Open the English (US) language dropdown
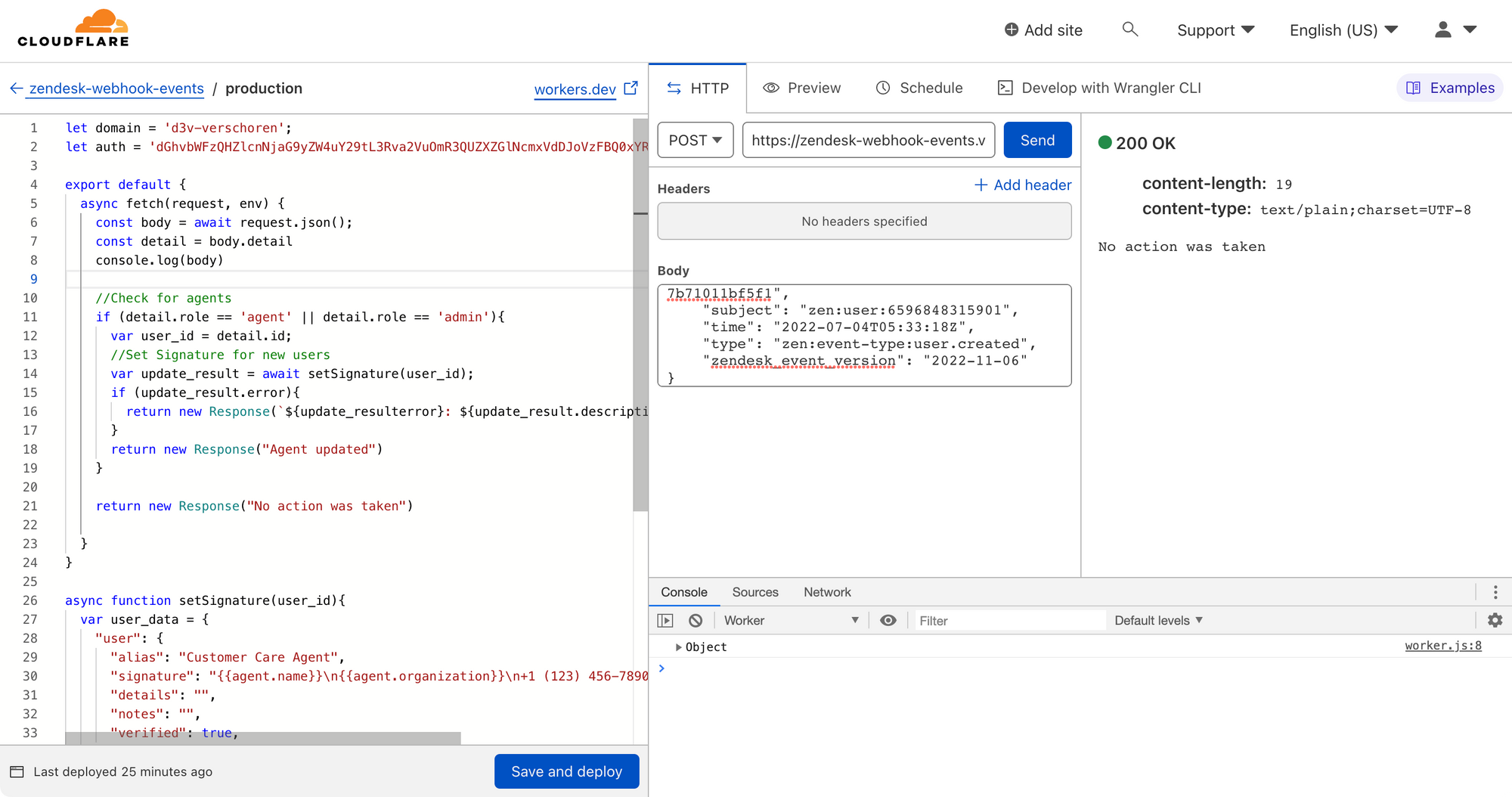 (1343, 30)
